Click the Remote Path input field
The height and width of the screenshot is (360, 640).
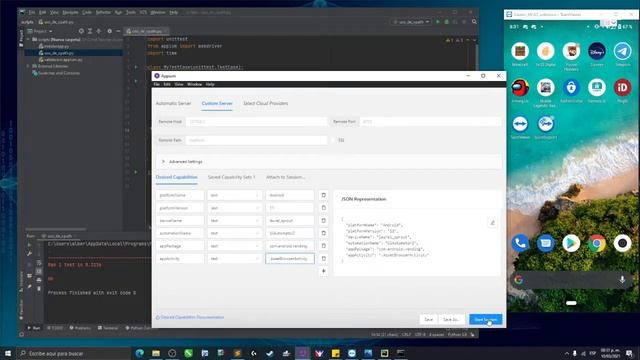coord(256,140)
